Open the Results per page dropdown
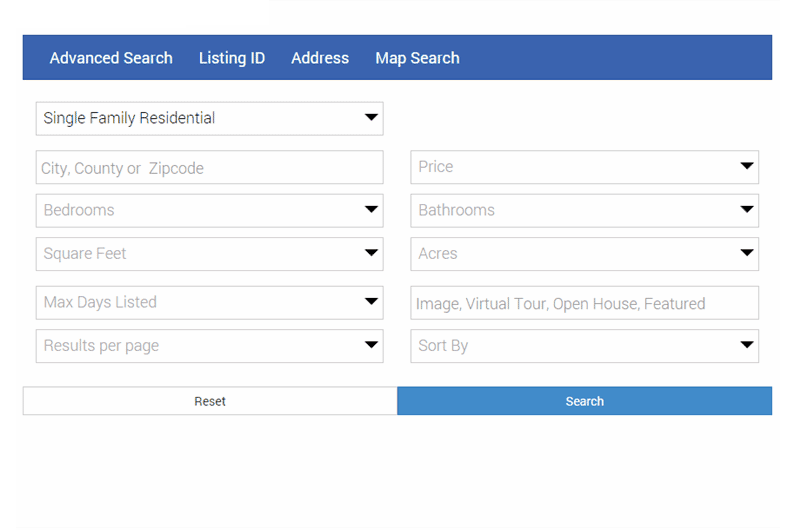This screenshot has height=530, width=800. 209,346
